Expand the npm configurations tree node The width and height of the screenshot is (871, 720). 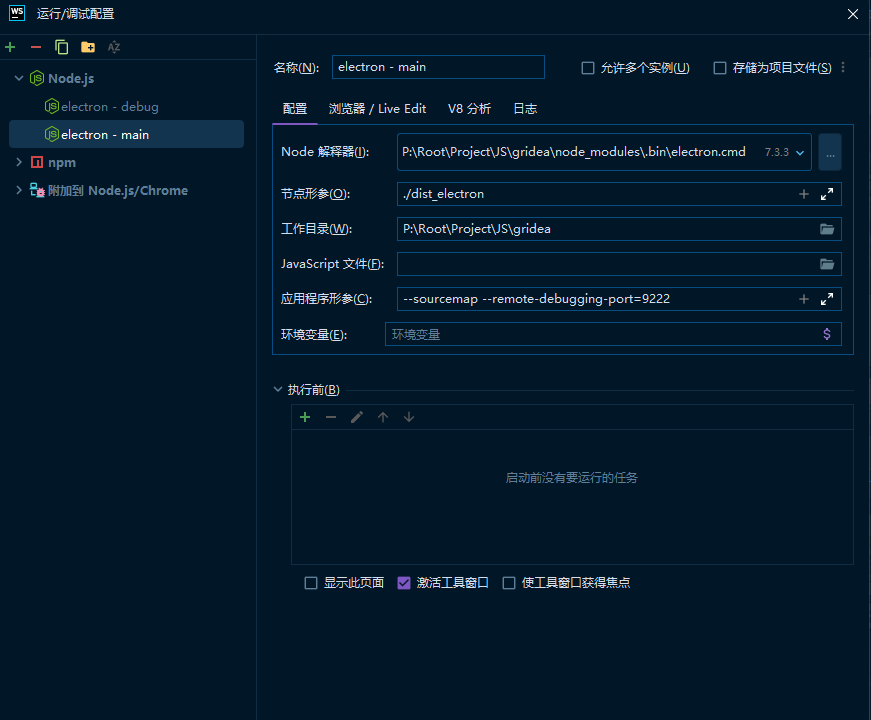point(19,162)
